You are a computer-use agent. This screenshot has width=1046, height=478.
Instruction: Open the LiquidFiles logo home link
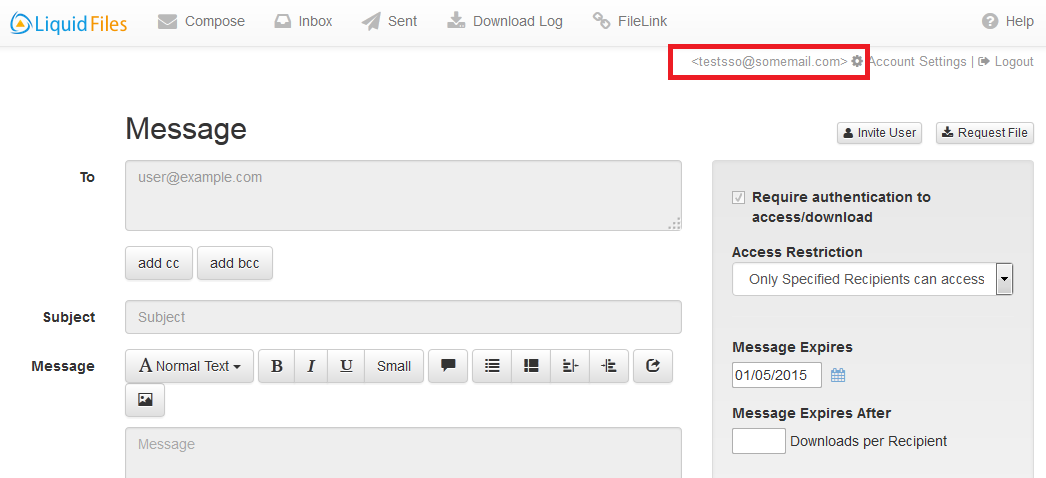point(69,23)
